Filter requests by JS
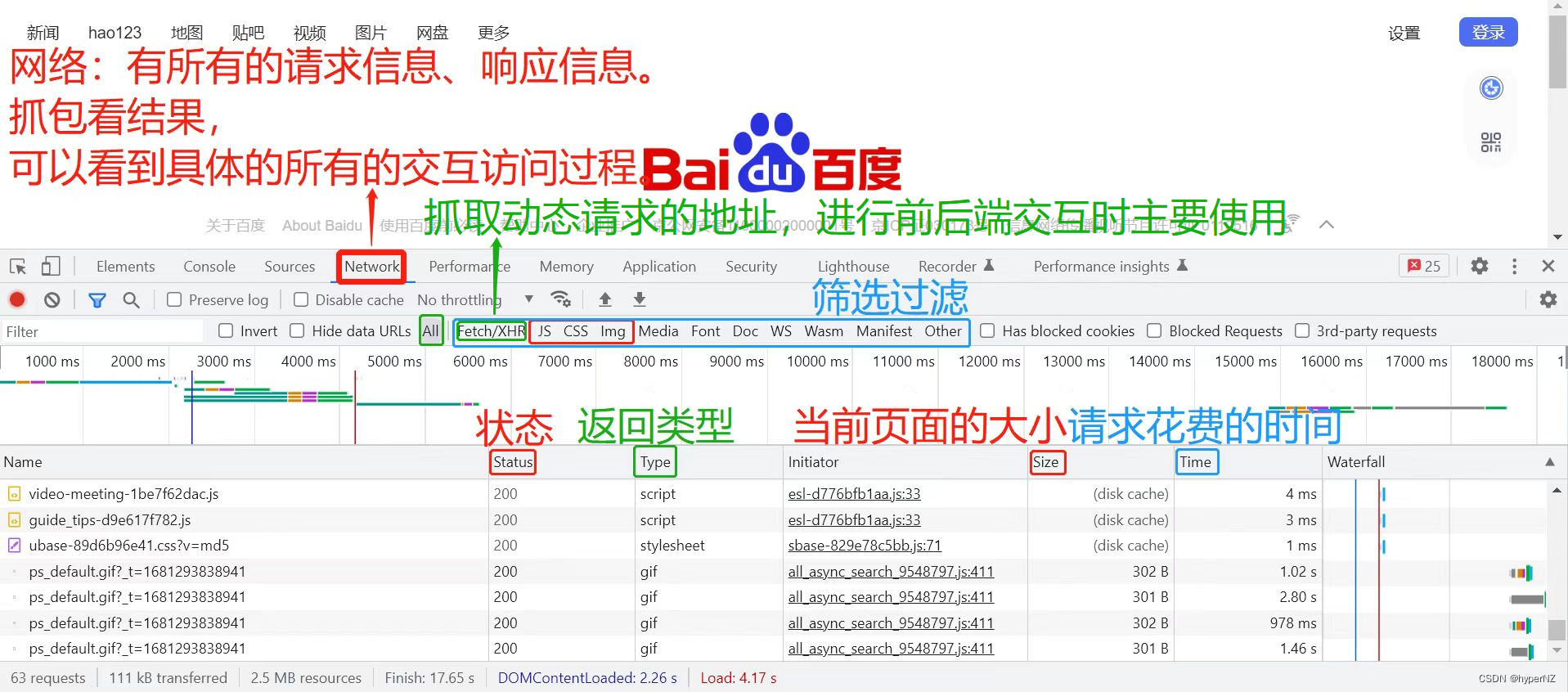The image size is (1568, 692). coord(544,330)
